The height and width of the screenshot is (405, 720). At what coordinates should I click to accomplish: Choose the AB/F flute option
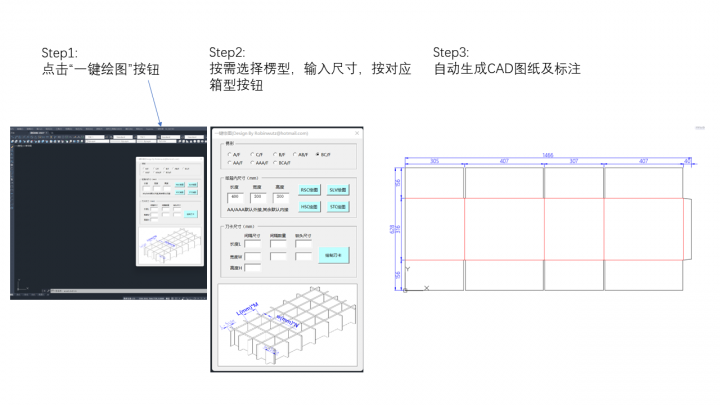coord(293,155)
